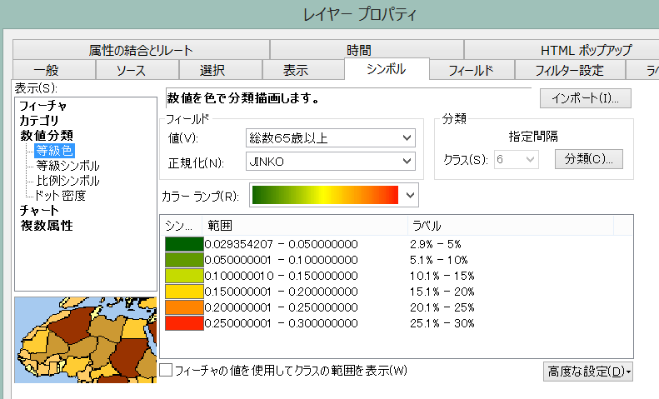Image resolution: width=659 pixels, height=399 pixels.
Task: Open the 正規化(N) JINKO dropdown
Action: [331, 161]
